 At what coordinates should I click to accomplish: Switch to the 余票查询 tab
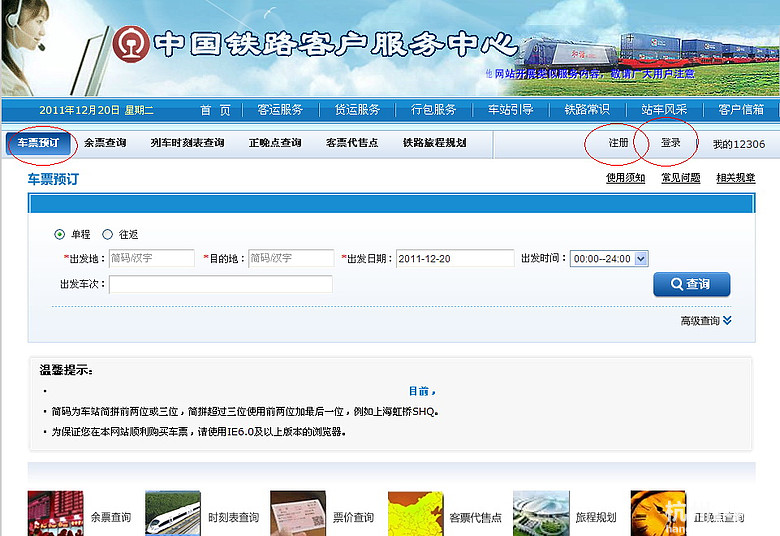105,143
